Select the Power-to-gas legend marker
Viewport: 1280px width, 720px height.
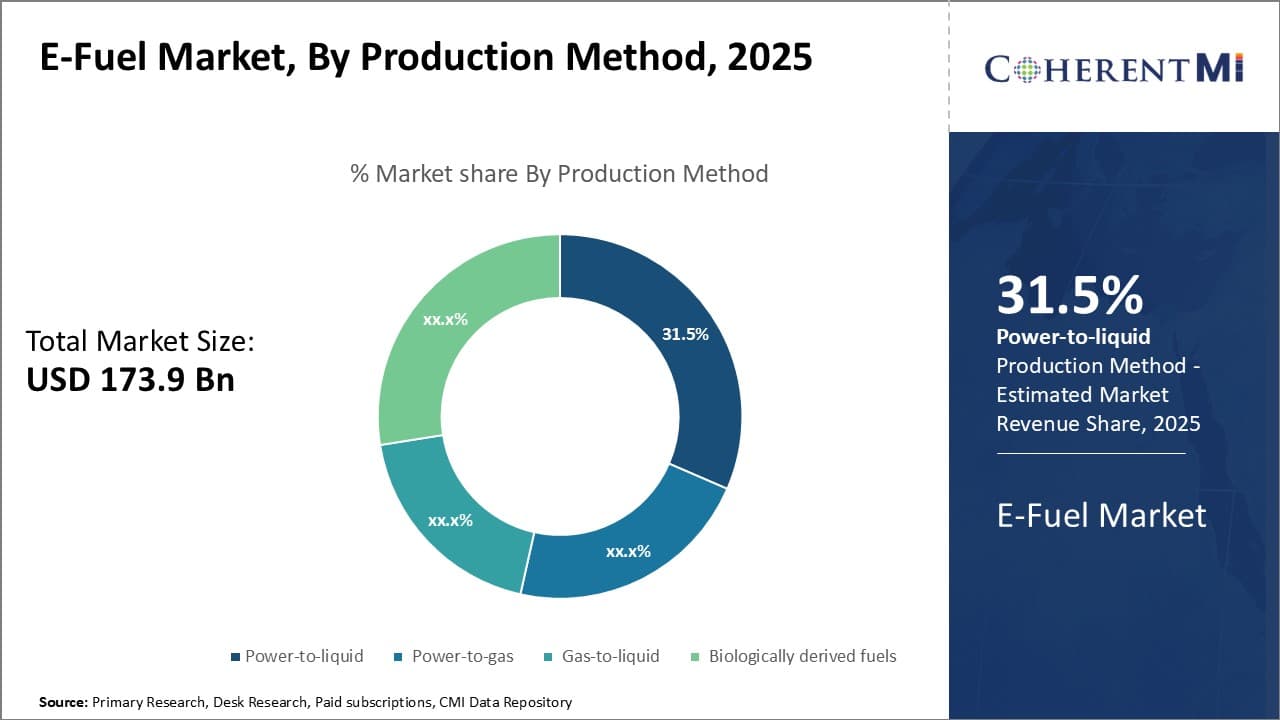[x=400, y=656]
